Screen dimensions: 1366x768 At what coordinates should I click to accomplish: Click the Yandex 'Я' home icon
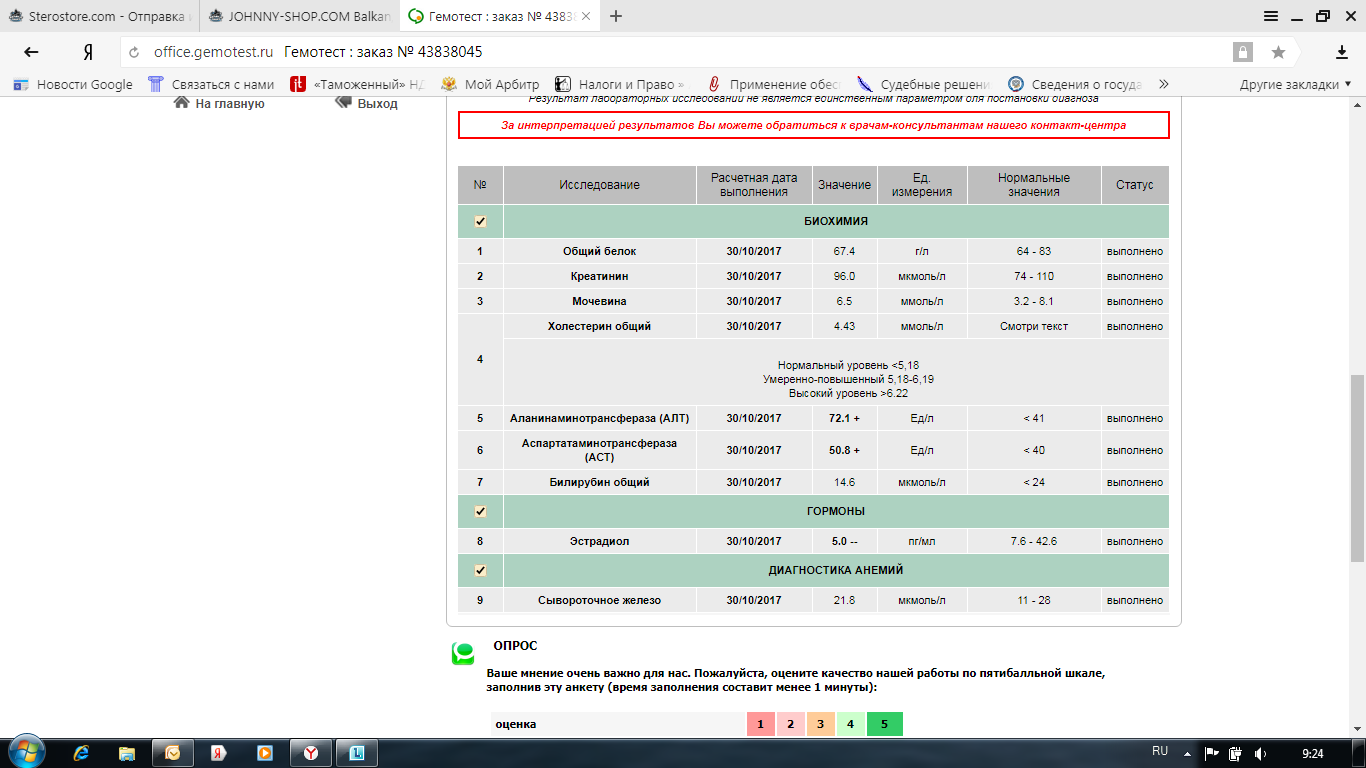pyautogui.click(x=88, y=52)
